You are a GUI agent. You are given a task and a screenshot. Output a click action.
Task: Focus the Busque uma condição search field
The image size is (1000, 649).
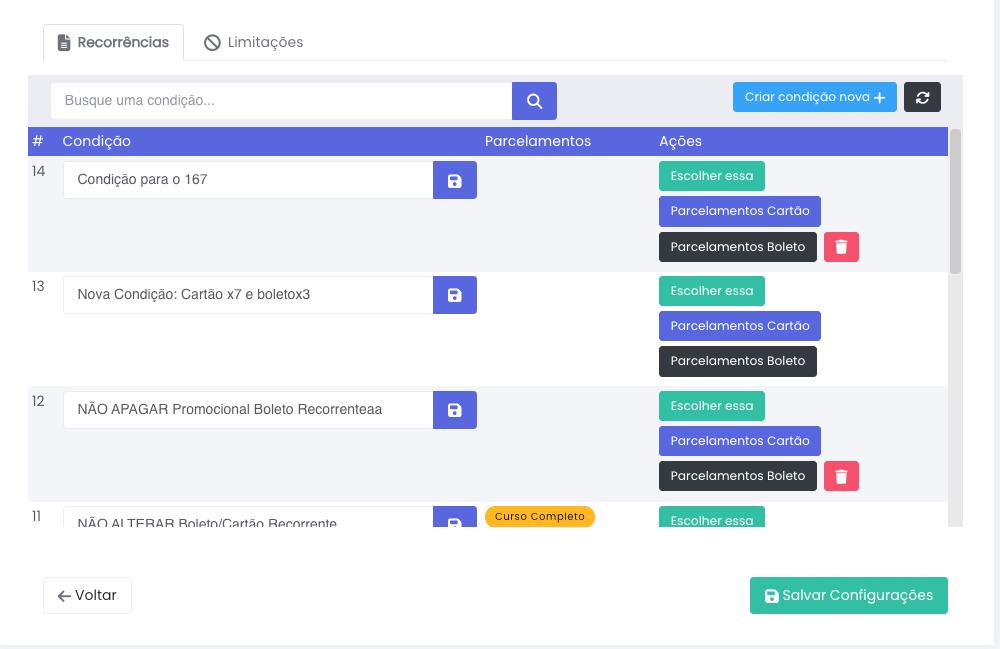[281, 101]
